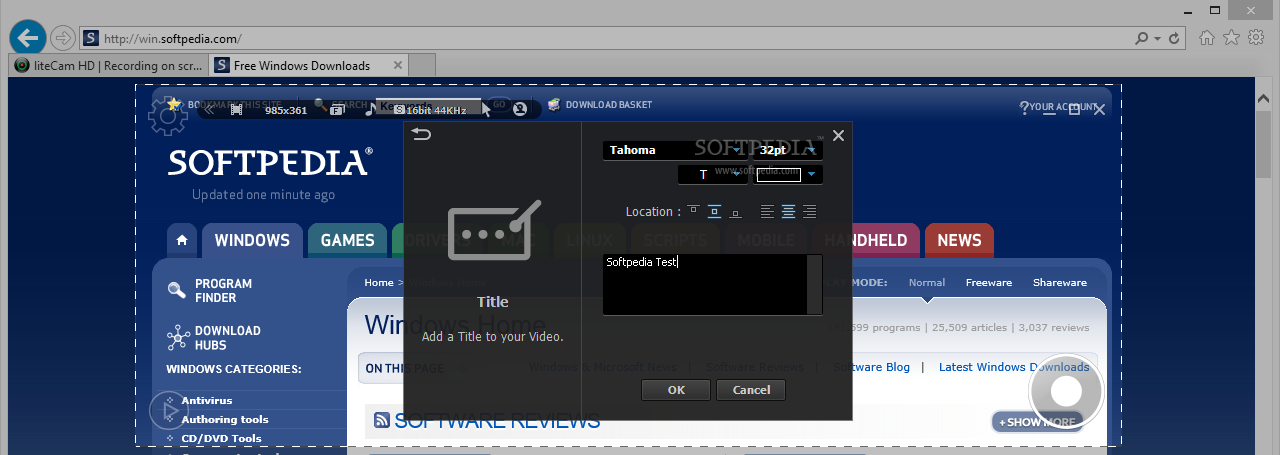Click the title text box scrollbar
The width and height of the screenshot is (1280, 455).
pyautogui.click(x=815, y=285)
